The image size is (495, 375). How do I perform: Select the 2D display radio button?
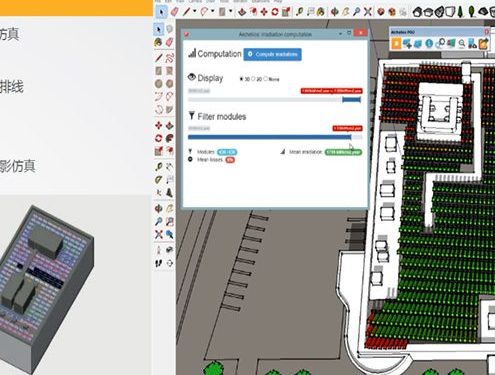(x=253, y=79)
